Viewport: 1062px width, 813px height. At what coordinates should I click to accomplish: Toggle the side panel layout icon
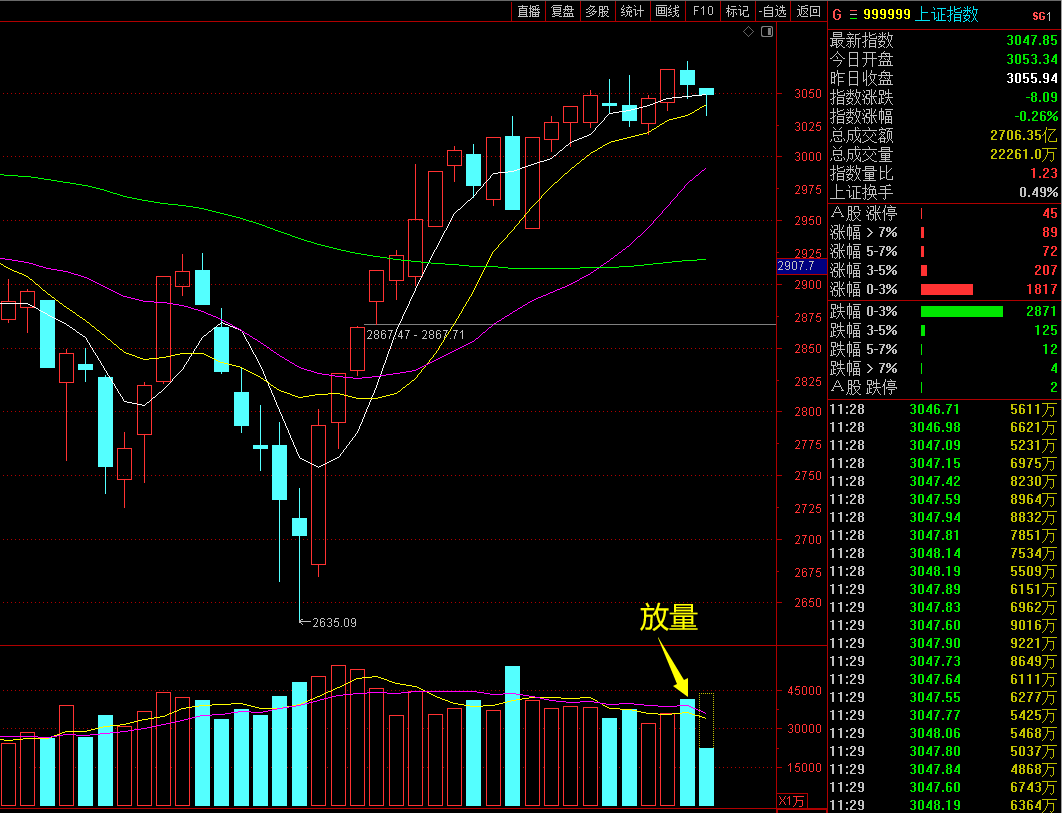click(767, 32)
